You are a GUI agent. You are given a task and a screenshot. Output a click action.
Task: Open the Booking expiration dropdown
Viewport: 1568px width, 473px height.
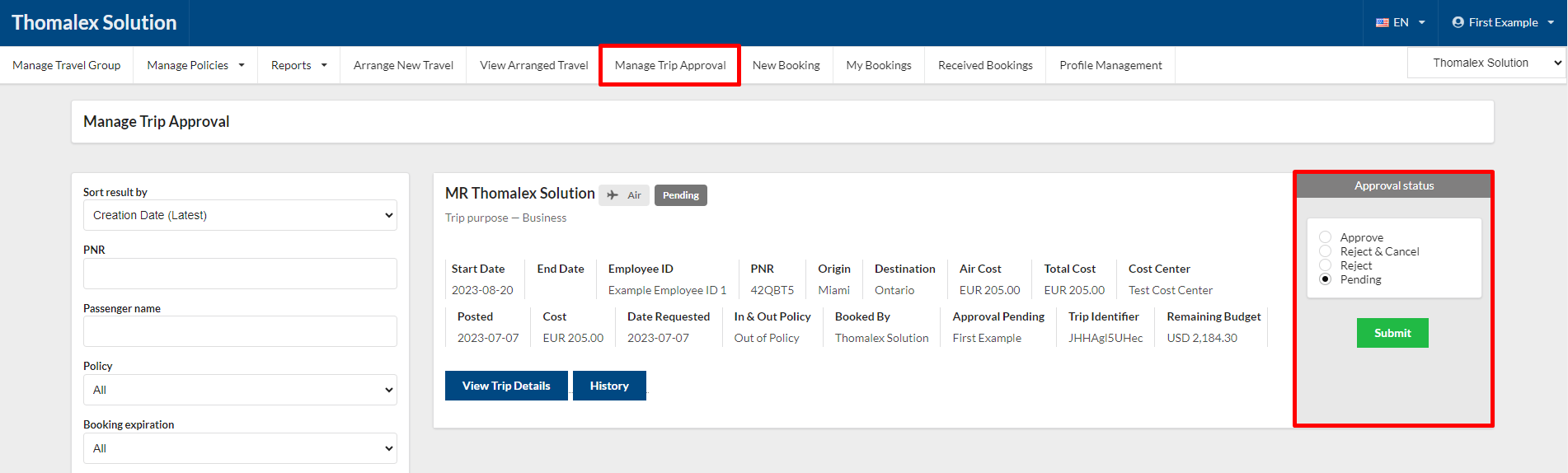pyautogui.click(x=240, y=448)
